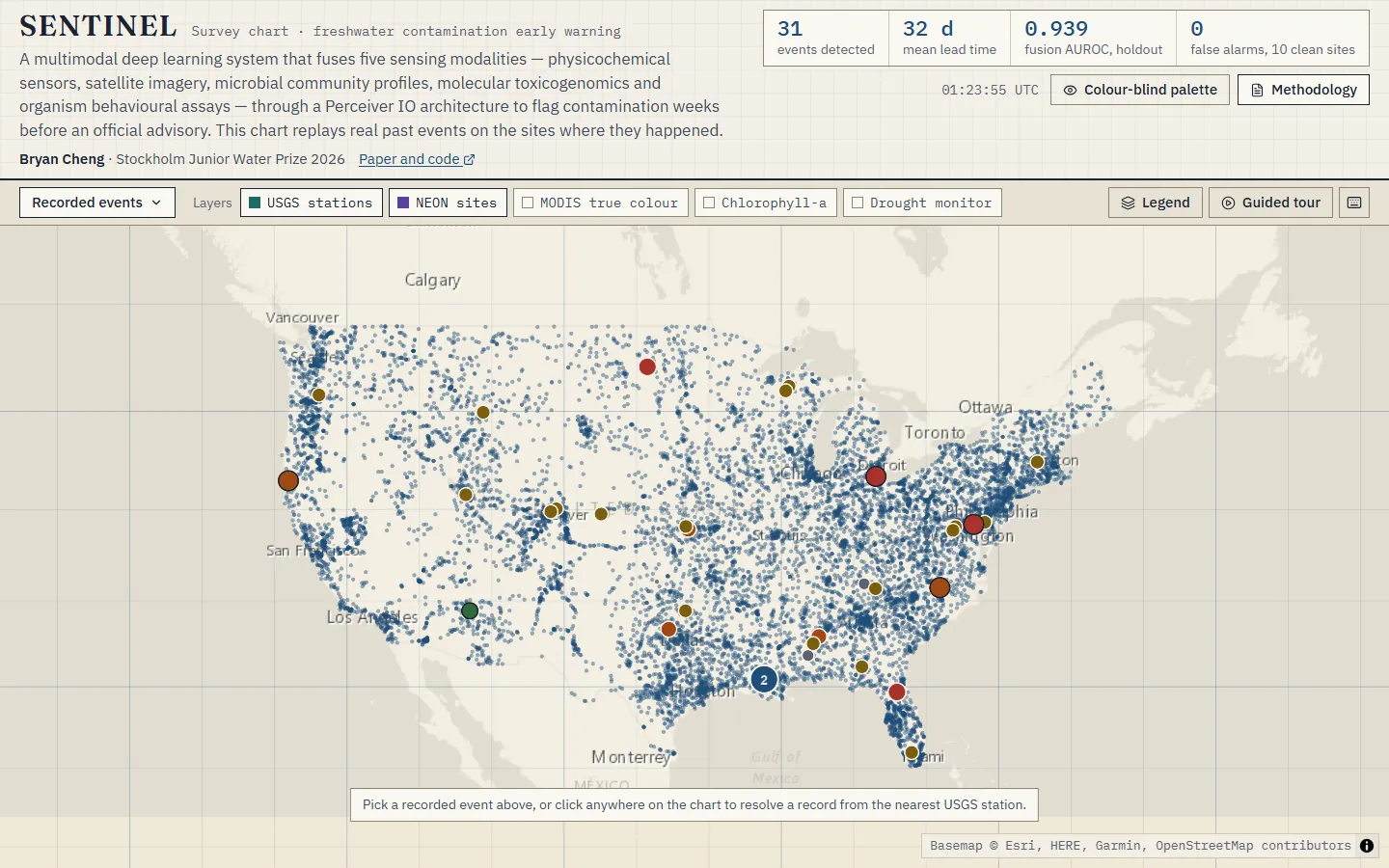The height and width of the screenshot is (868, 1389).
Task: Click the 'Basemap © Esri, HERE, Garmin' attribution text
Action: click(1140, 846)
